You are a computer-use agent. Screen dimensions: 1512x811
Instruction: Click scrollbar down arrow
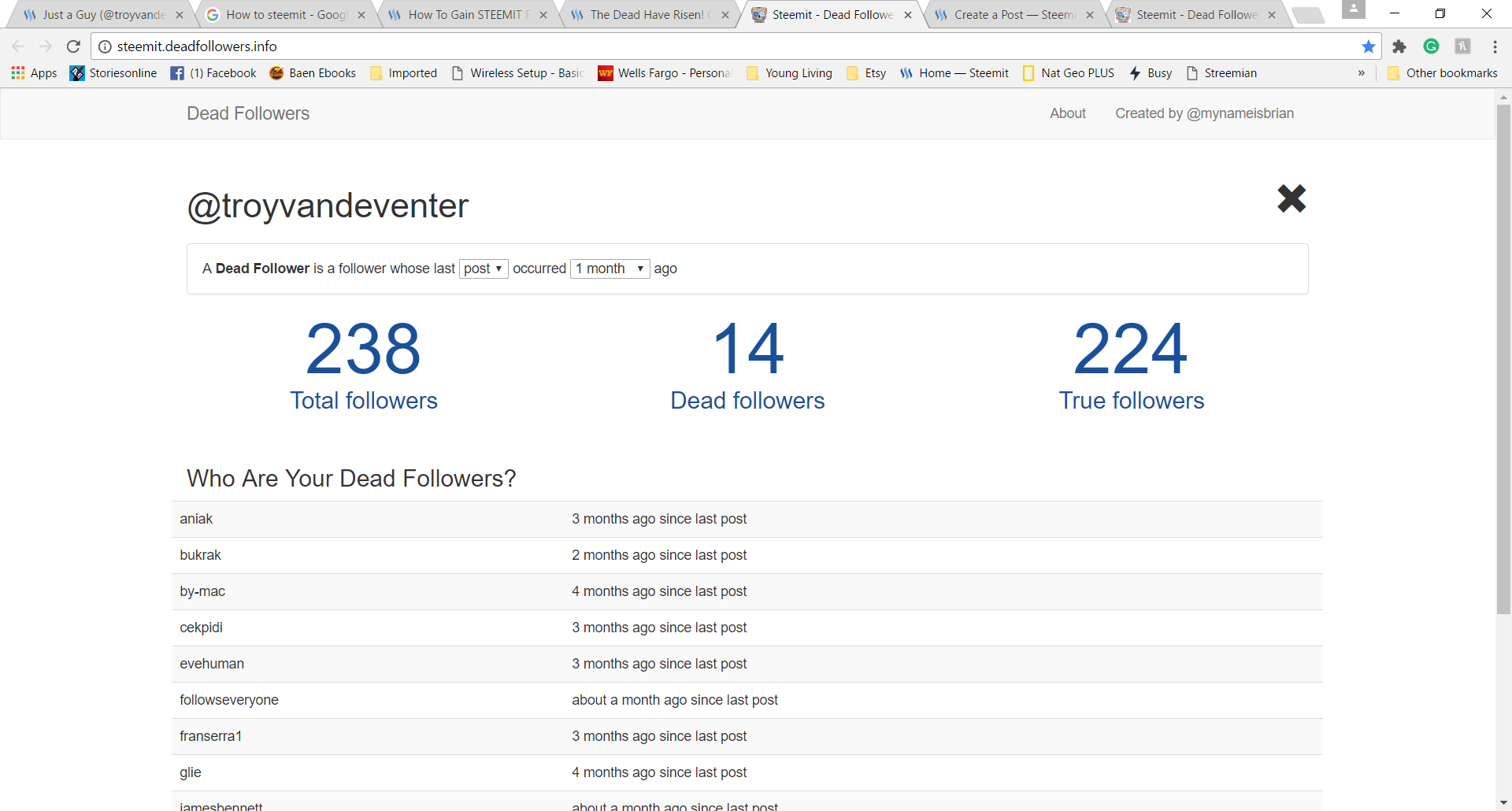[1503, 803]
